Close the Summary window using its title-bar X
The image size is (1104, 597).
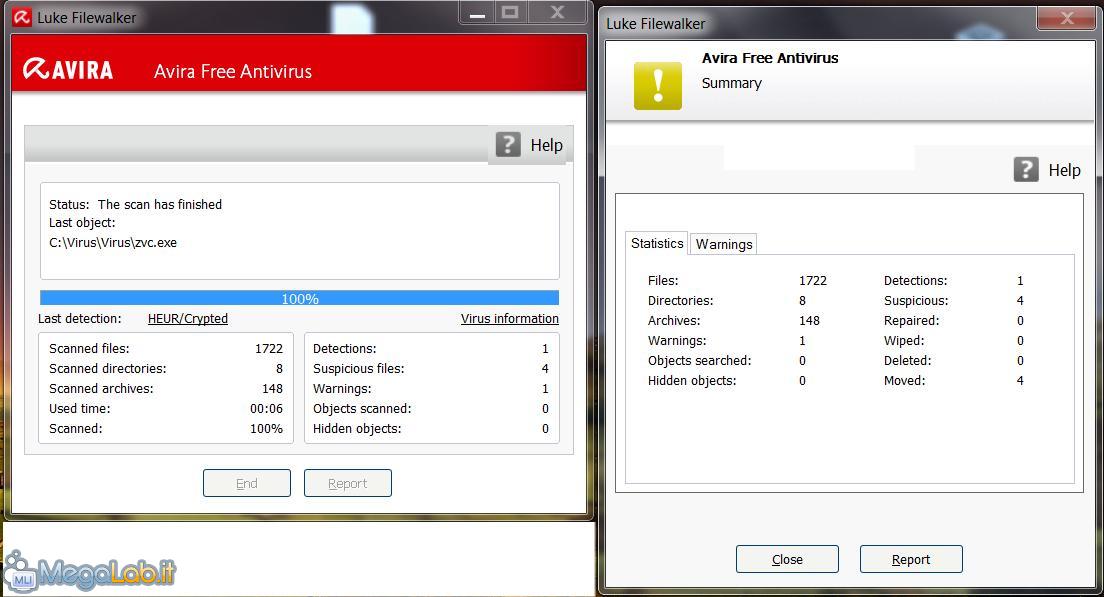click(1067, 18)
